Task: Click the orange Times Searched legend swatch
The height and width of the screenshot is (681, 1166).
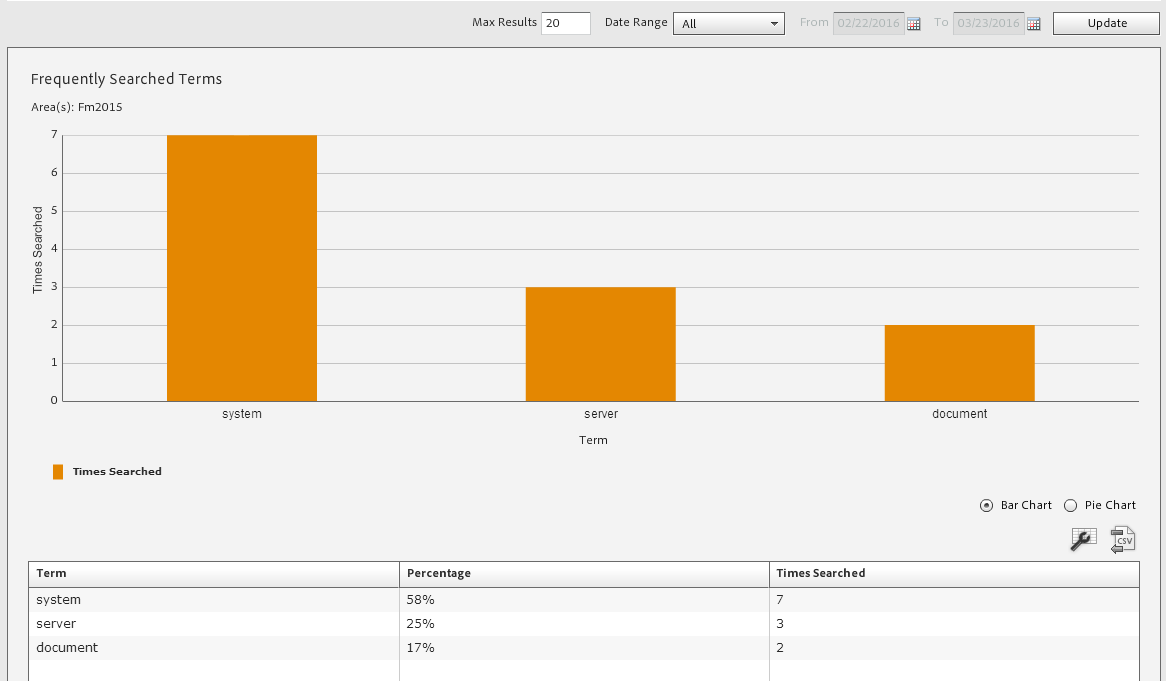Action: pos(57,471)
